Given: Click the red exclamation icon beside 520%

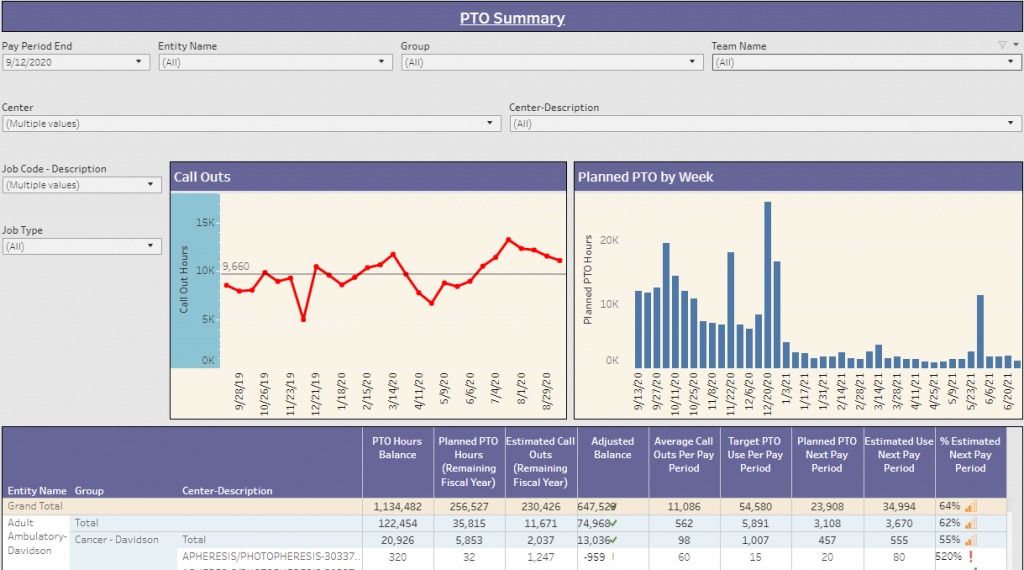Looking at the screenshot, I should coord(970,556).
